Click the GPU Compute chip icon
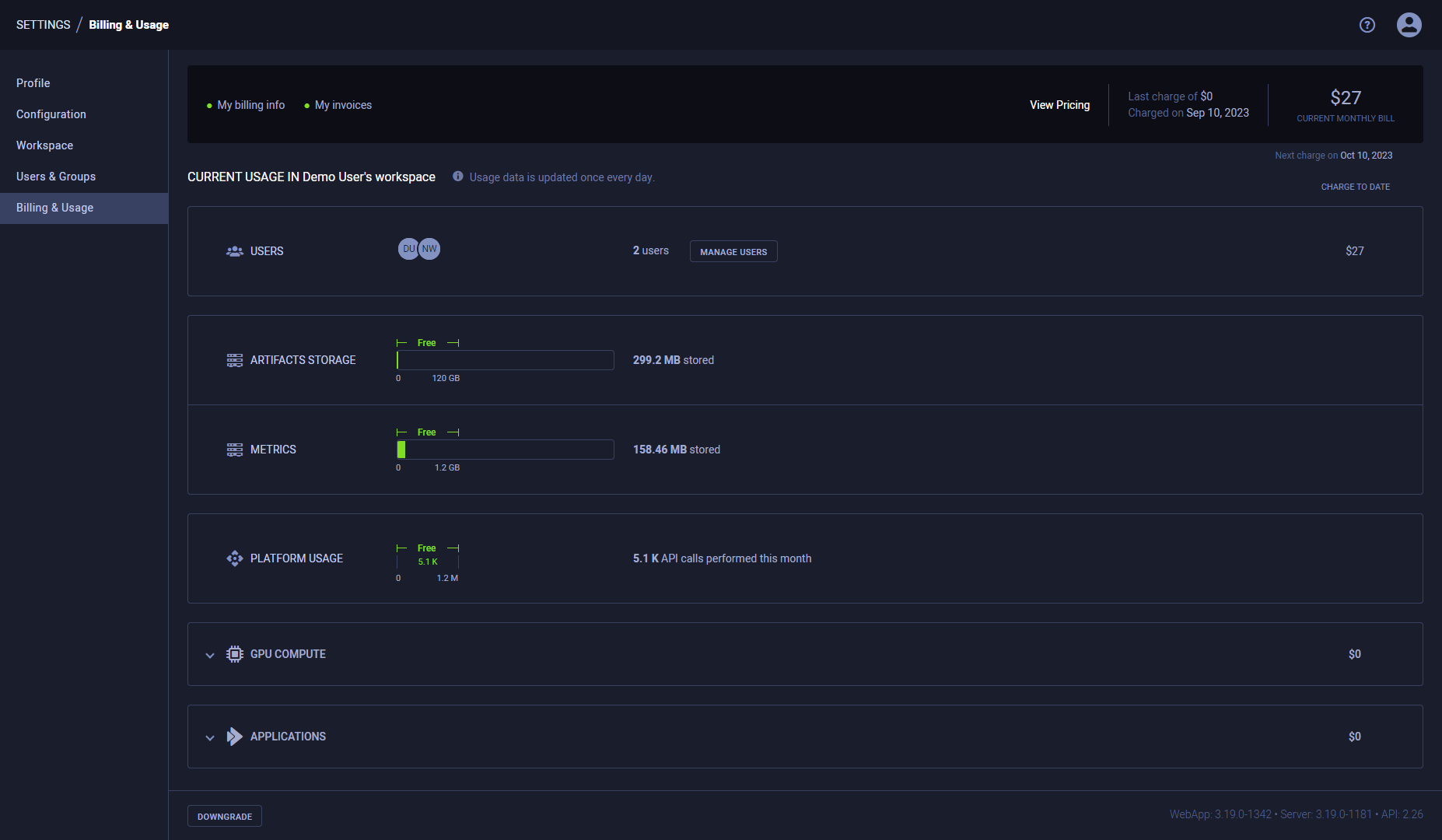Image resolution: width=1442 pixels, height=840 pixels. coord(234,654)
